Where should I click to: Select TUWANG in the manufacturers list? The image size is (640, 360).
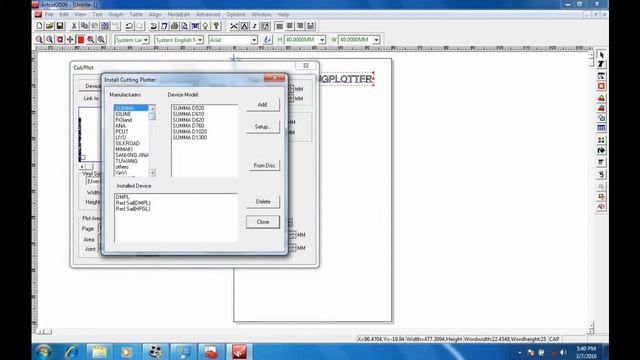pyautogui.click(x=127, y=161)
